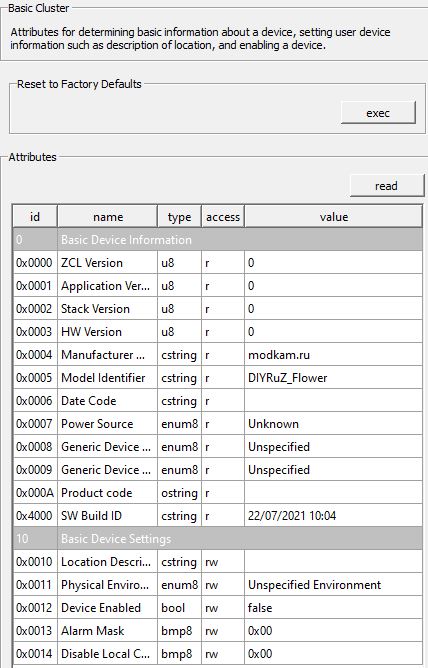428x668 pixels.
Task: Click the exec button for factory reset
Action: click(x=378, y=113)
